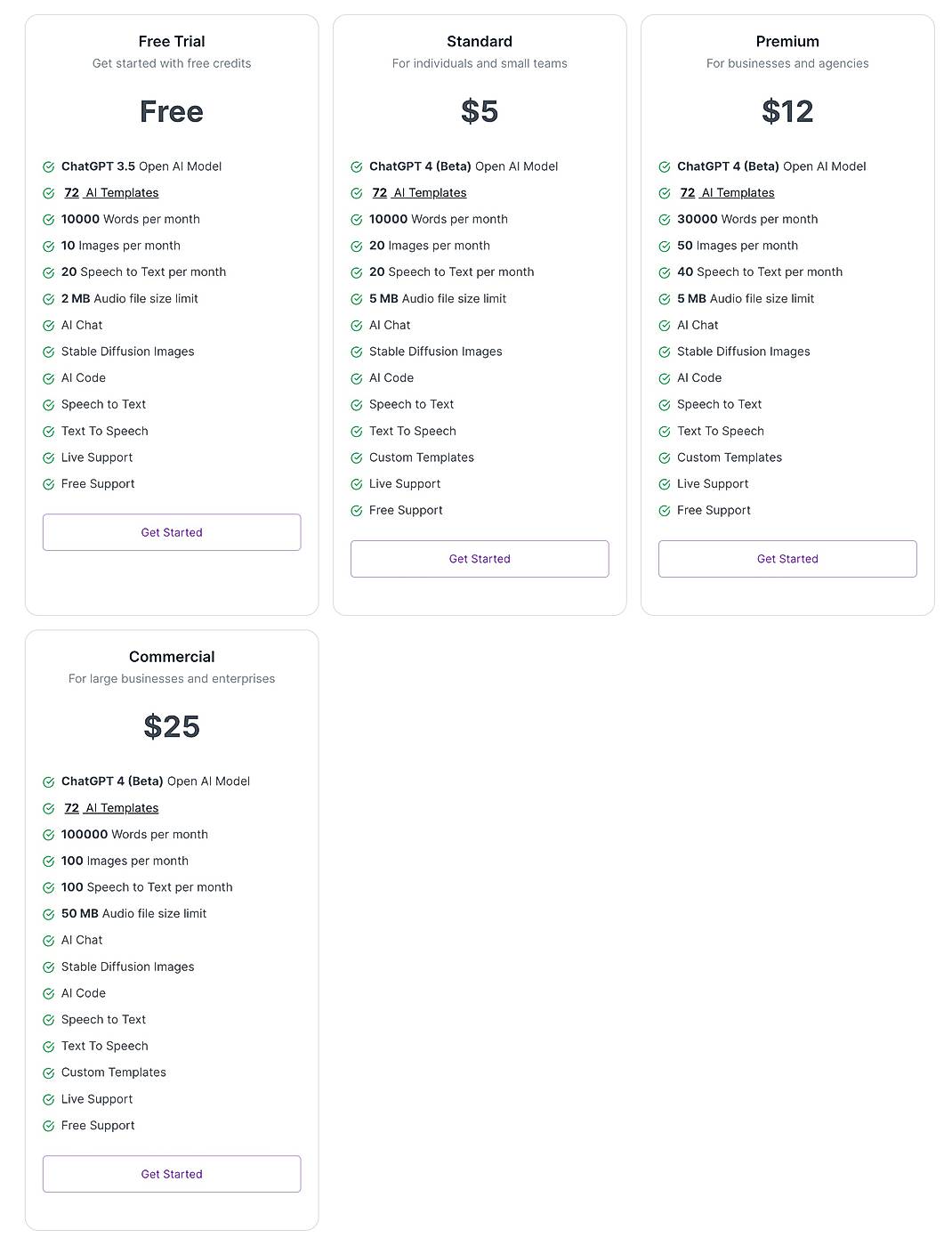This screenshot has height=1254, width=952.
Task: Click the check icon next to 100000 Words per month
Action: [x=49, y=835]
